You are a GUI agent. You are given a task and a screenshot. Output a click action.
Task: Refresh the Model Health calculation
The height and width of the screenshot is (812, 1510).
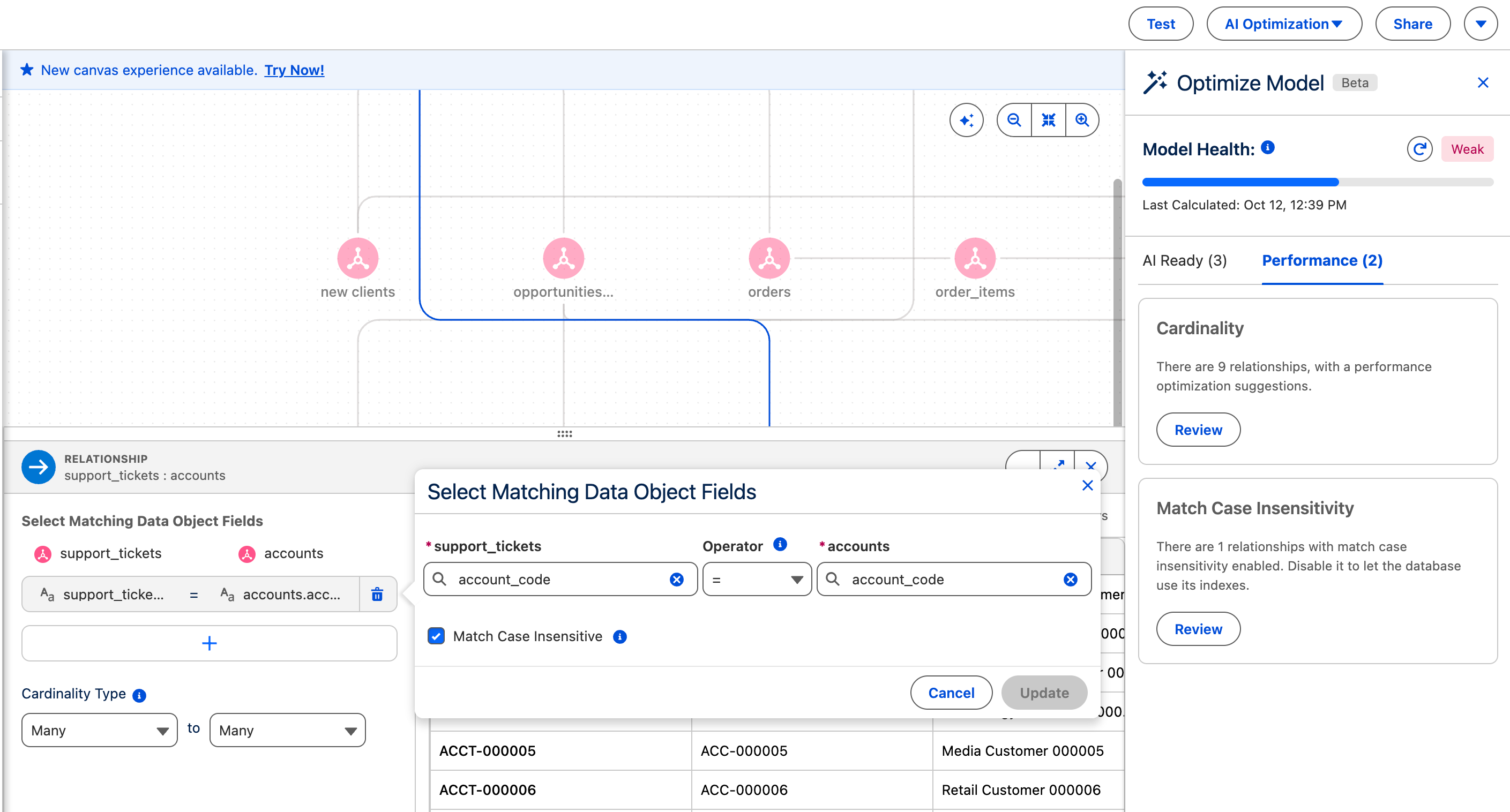click(x=1419, y=149)
